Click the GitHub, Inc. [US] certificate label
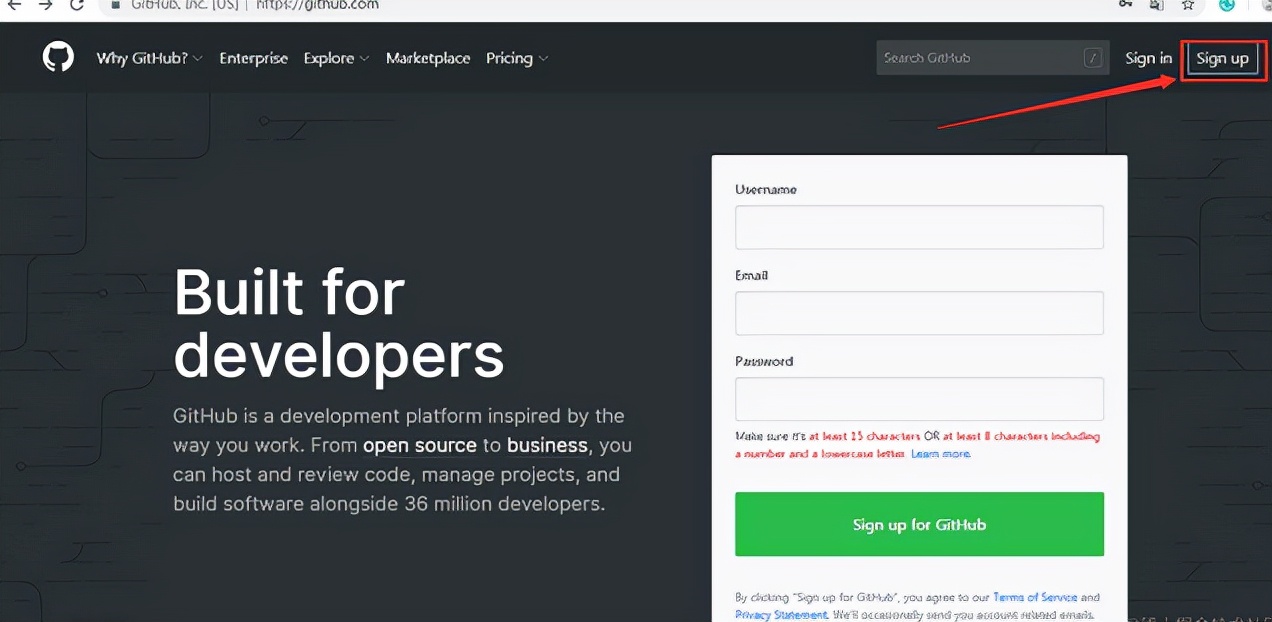The width and height of the screenshot is (1272, 622). 184,5
